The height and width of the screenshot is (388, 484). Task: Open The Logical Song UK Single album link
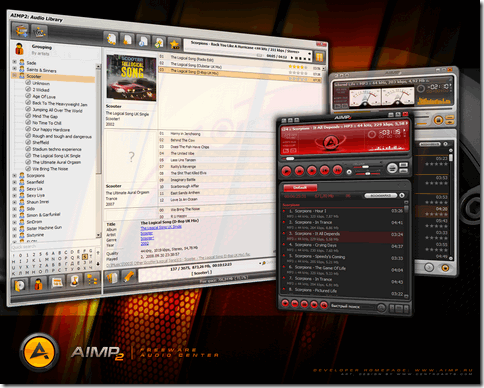161,227
